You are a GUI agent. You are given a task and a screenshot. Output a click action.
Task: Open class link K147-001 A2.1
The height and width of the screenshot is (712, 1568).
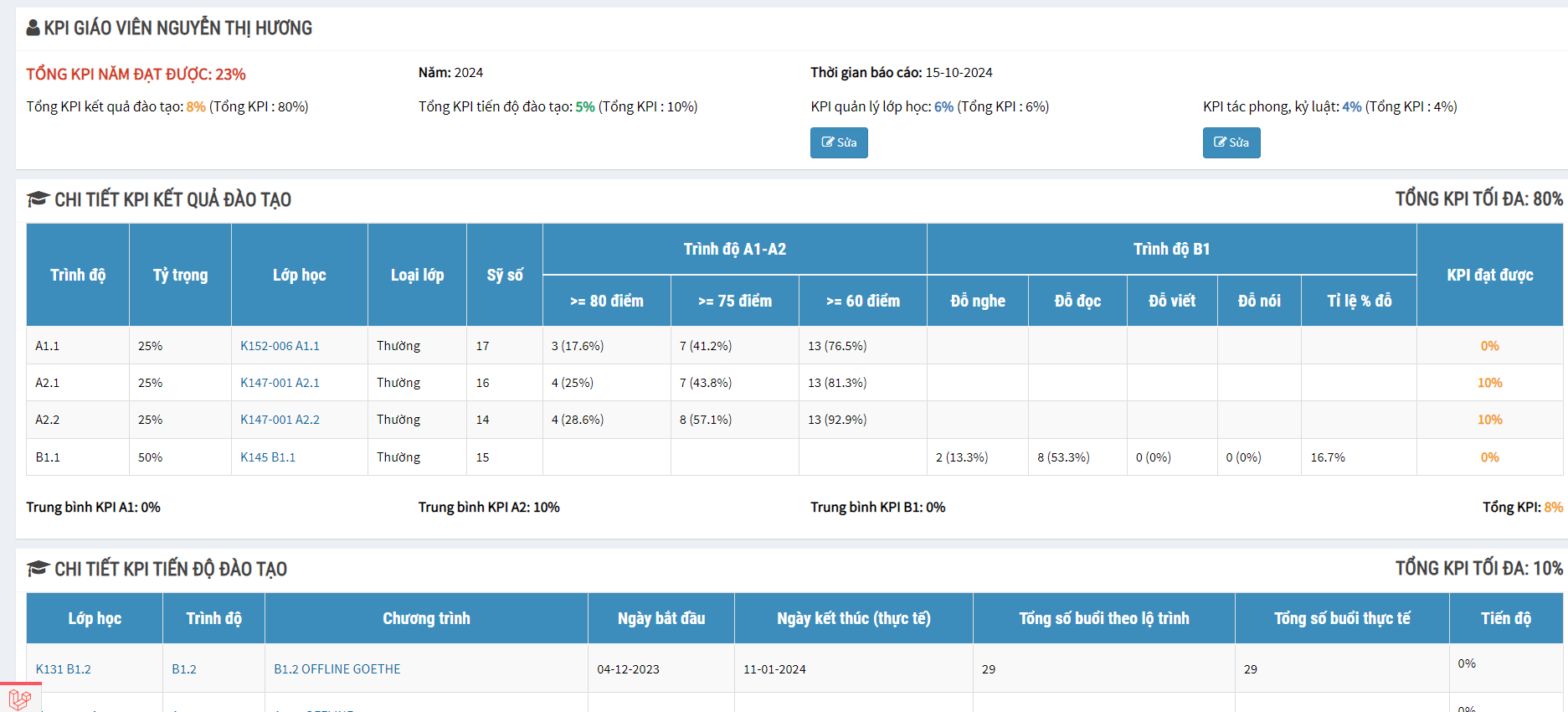click(280, 383)
